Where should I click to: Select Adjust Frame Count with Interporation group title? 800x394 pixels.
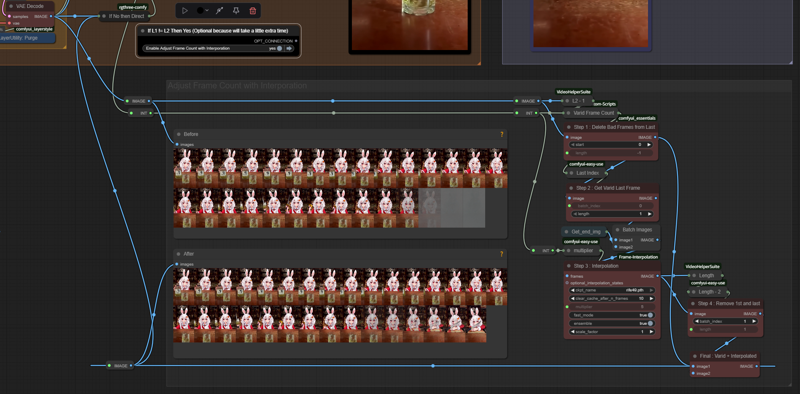click(237, 86)
